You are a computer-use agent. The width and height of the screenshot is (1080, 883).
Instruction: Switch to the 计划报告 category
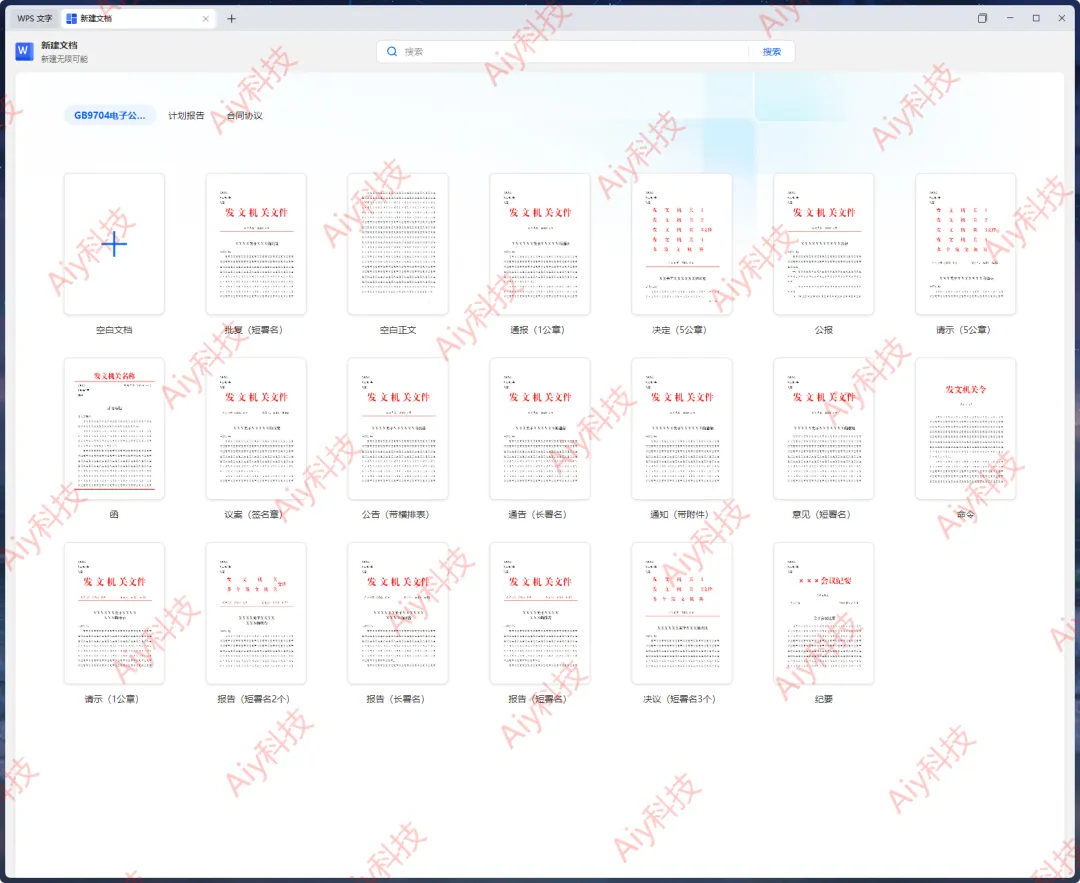pos(186,115)
